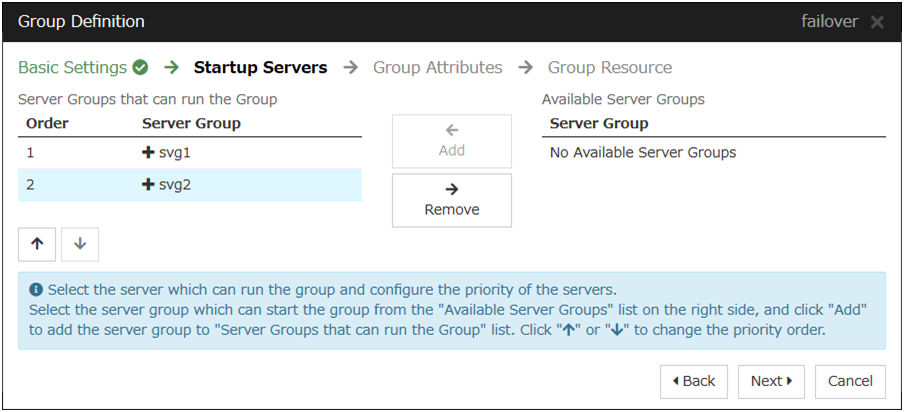Click the Order column header
The image size is (904, 412).
point(46,124)
